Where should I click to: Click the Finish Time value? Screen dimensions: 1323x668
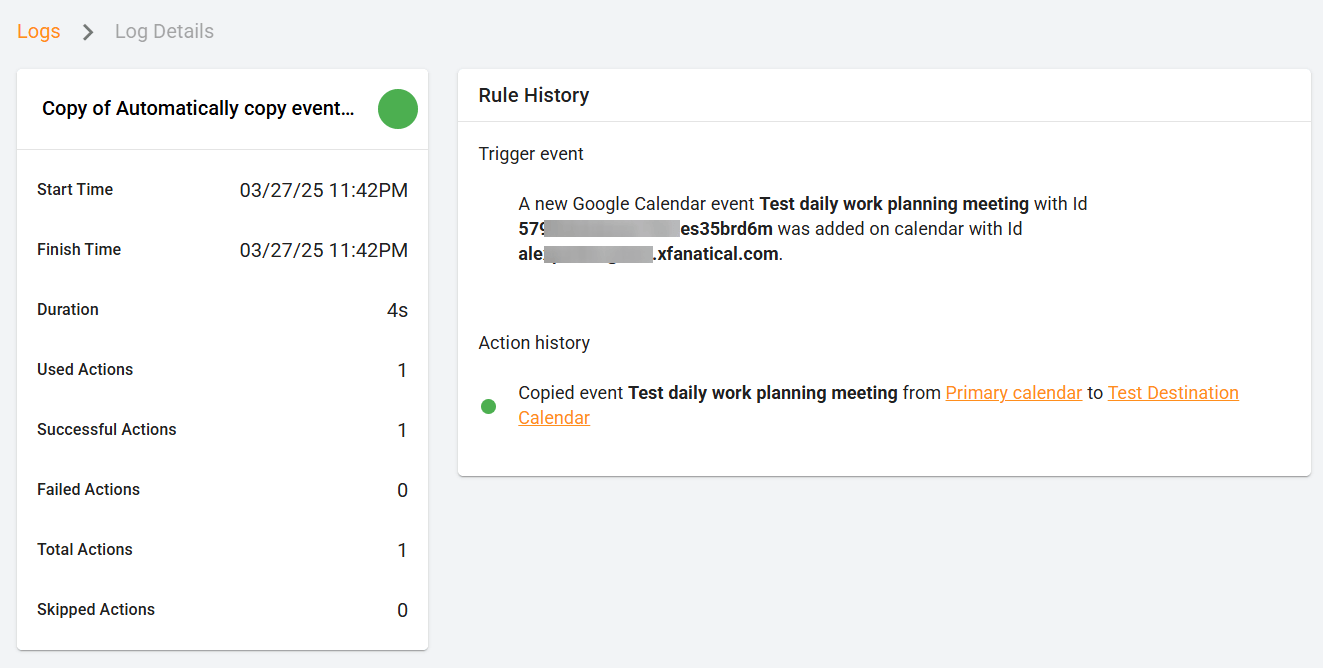pos(323,250)
